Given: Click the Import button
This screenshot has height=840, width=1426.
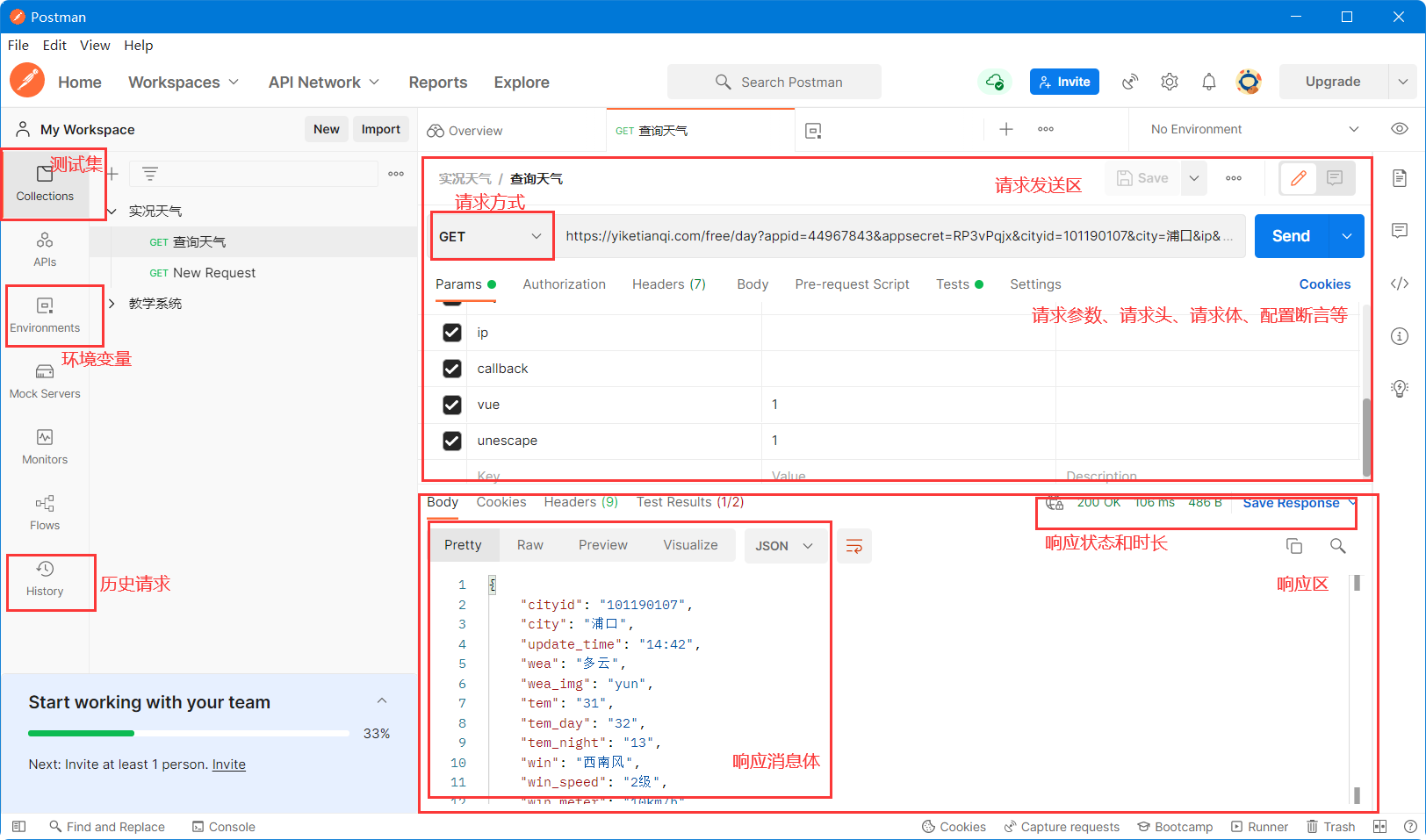Looking at the screenshot, I should point(381,129).
